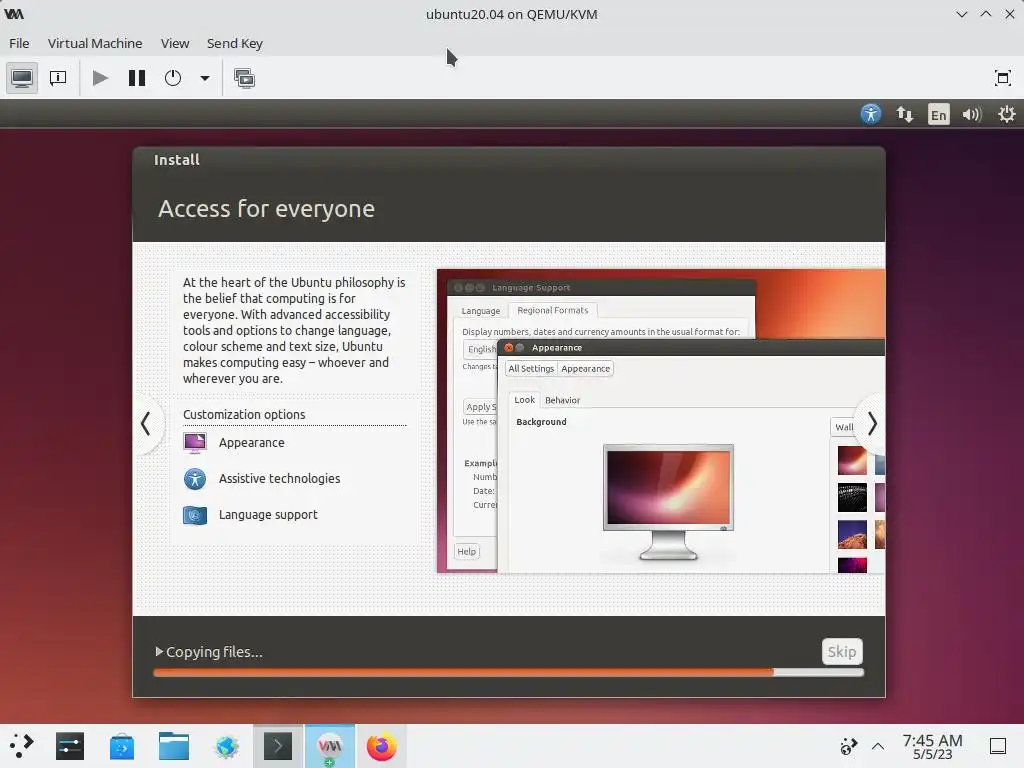Select the Look tab in Appearance
This screenshot has width=1024, height=768.
524,400
